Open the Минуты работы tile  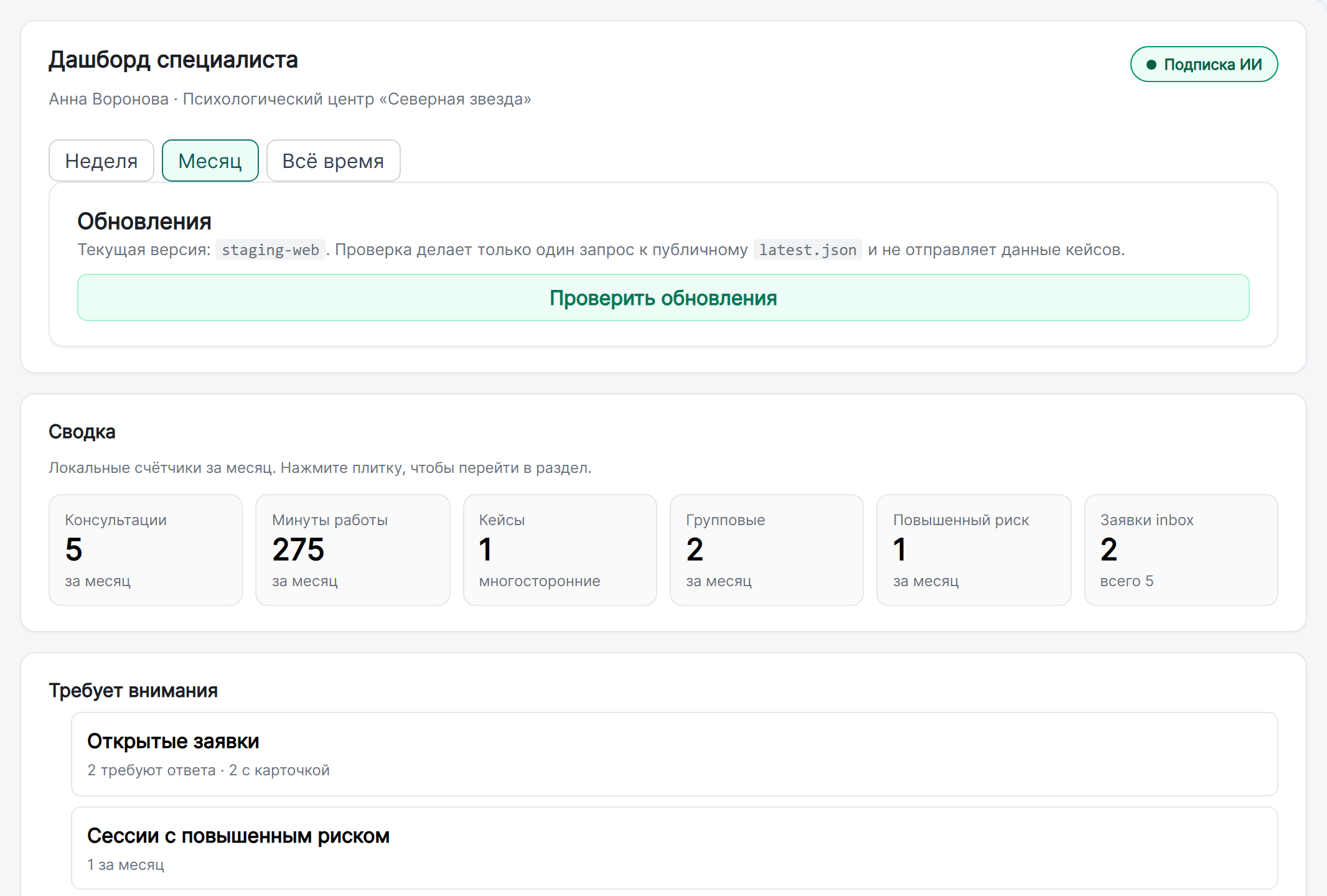[353, 550]
